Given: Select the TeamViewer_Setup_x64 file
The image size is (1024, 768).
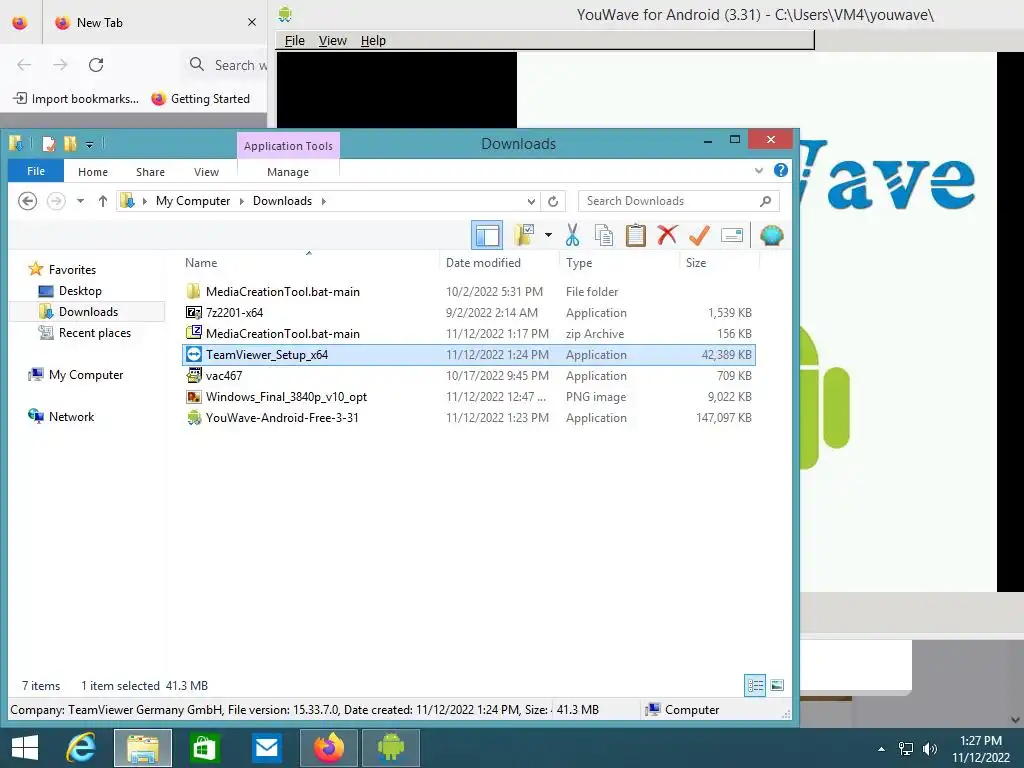Looking at the screenshot, I should 468,355.
